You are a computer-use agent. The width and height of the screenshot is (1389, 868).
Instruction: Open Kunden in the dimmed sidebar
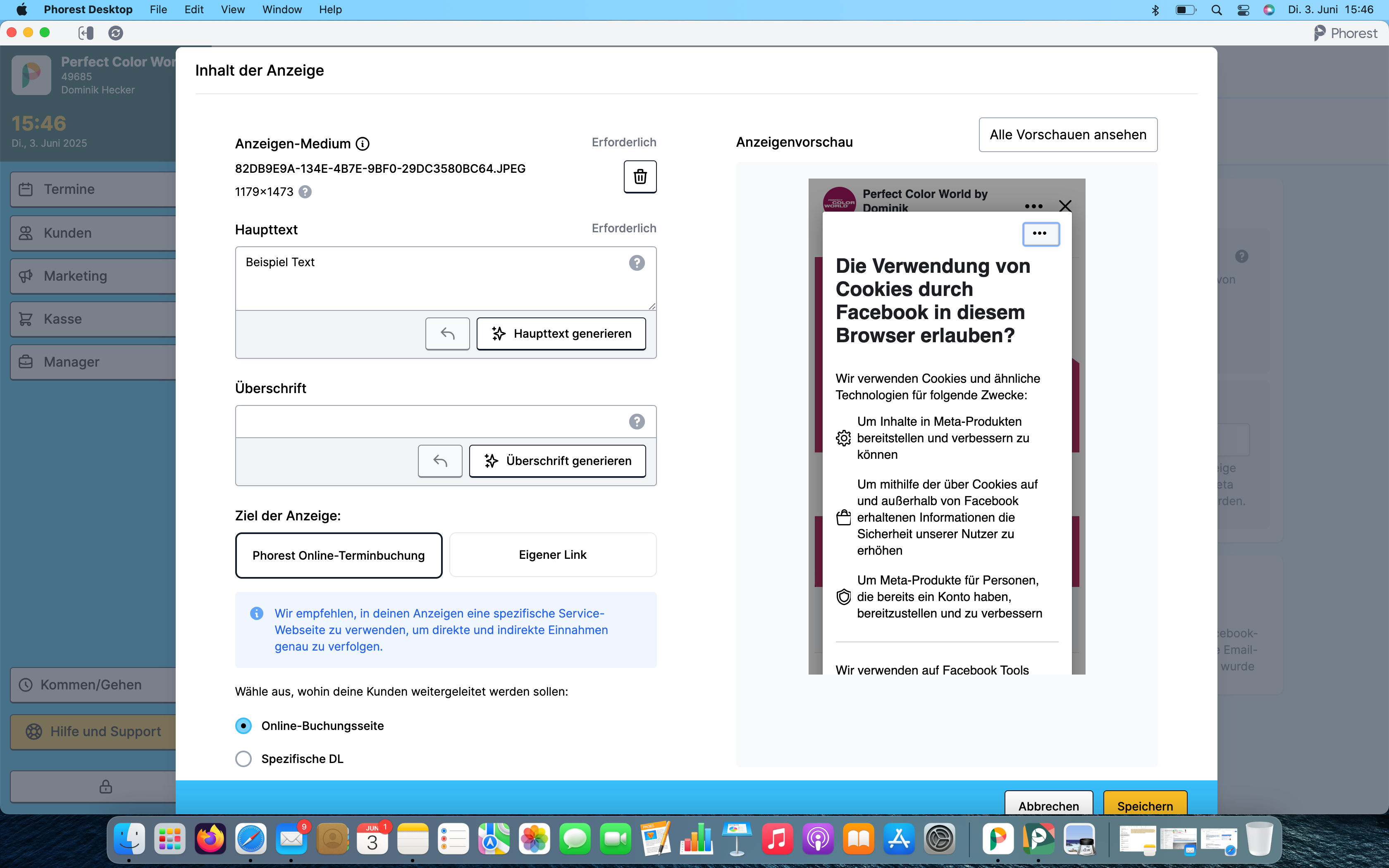tap(93, 233)
